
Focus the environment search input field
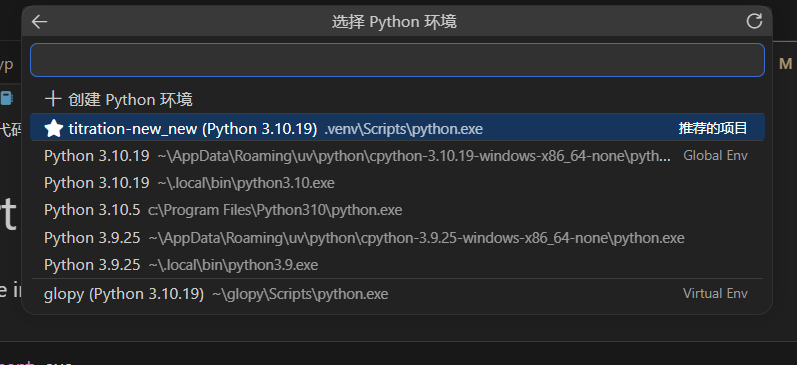(x=397, y=60)
